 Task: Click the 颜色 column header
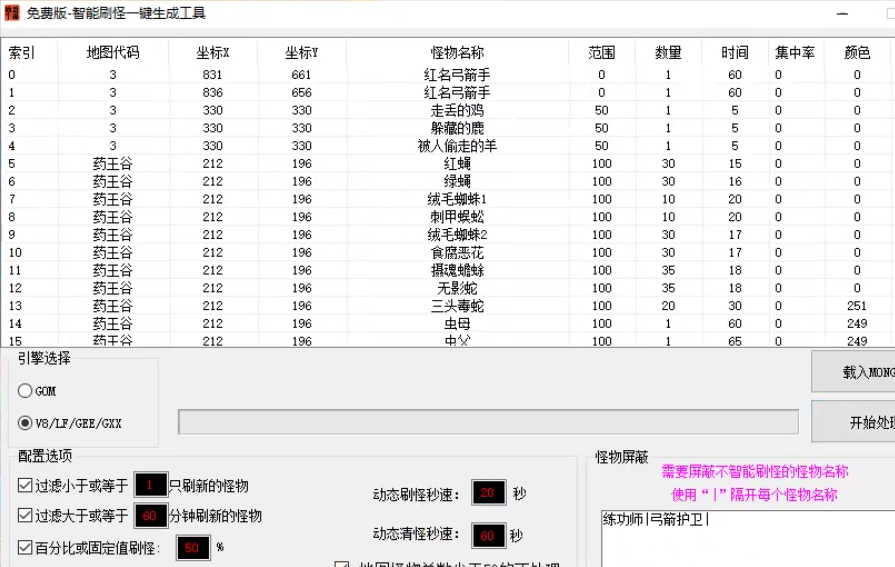point(857,53)
